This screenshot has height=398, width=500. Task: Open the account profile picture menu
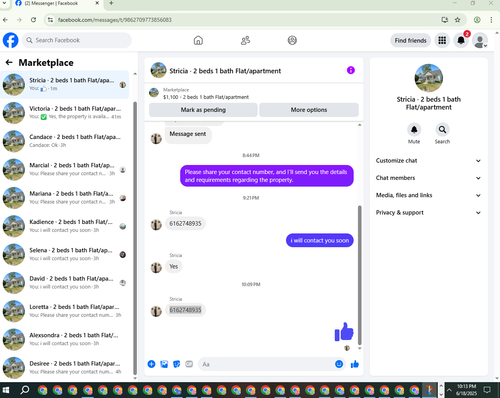pyautogui.click(x=480, y=41)
